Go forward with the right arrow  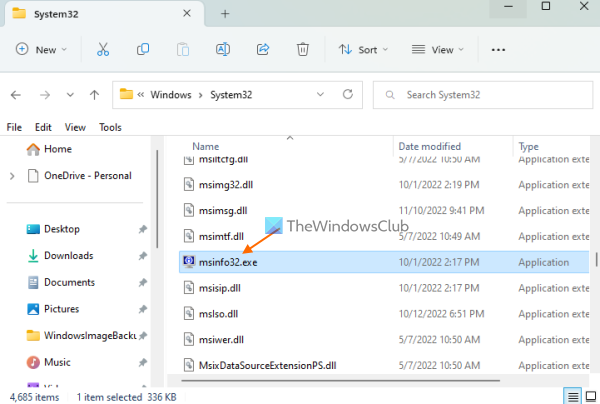point(45,94)
